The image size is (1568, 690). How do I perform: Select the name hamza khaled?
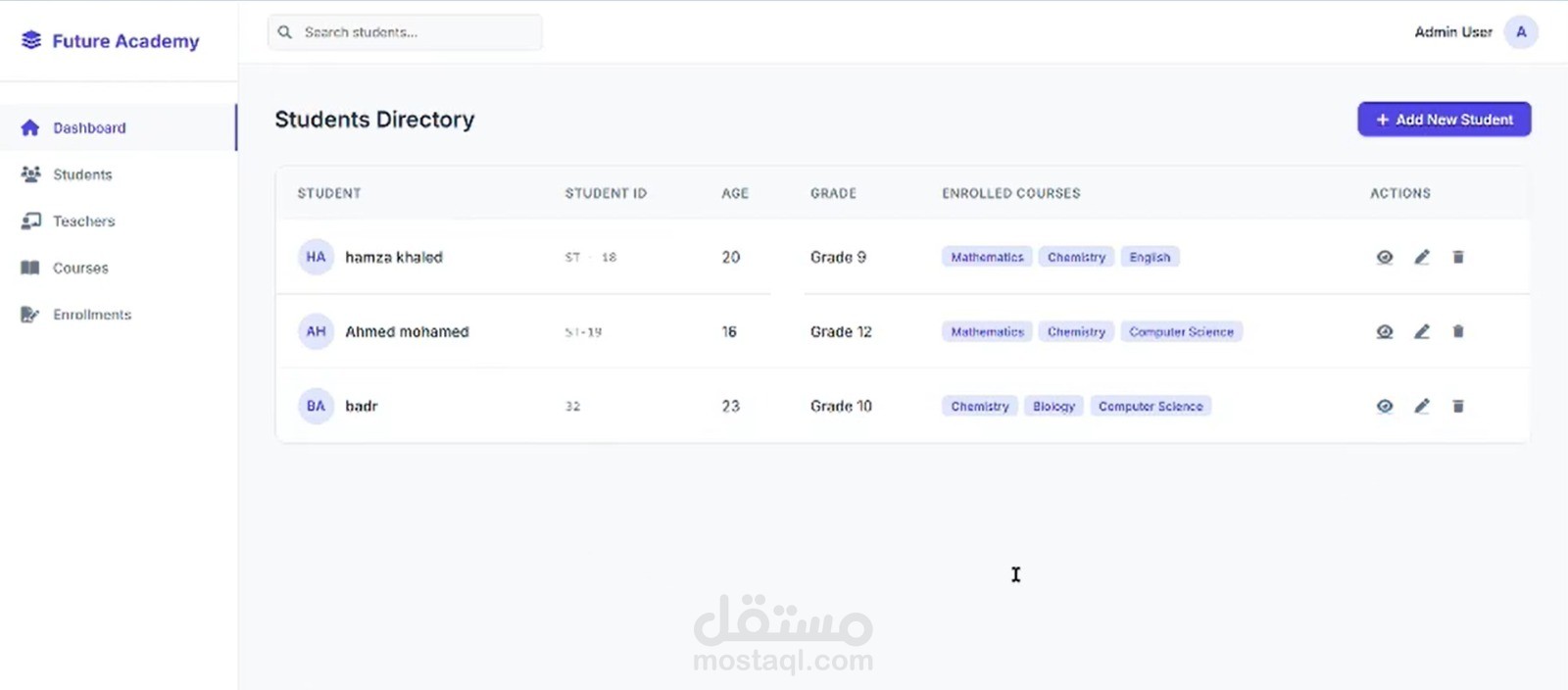[394, 257]
